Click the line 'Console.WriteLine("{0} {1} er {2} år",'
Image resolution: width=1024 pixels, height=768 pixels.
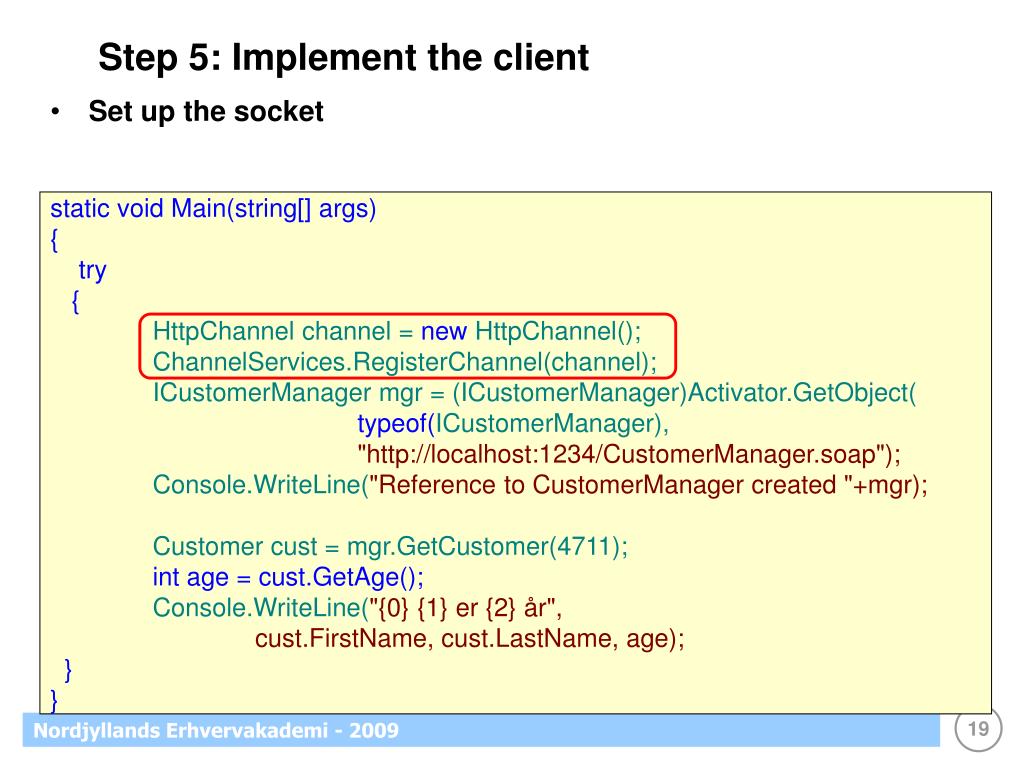pyautogui.click(x=357, y=608)
